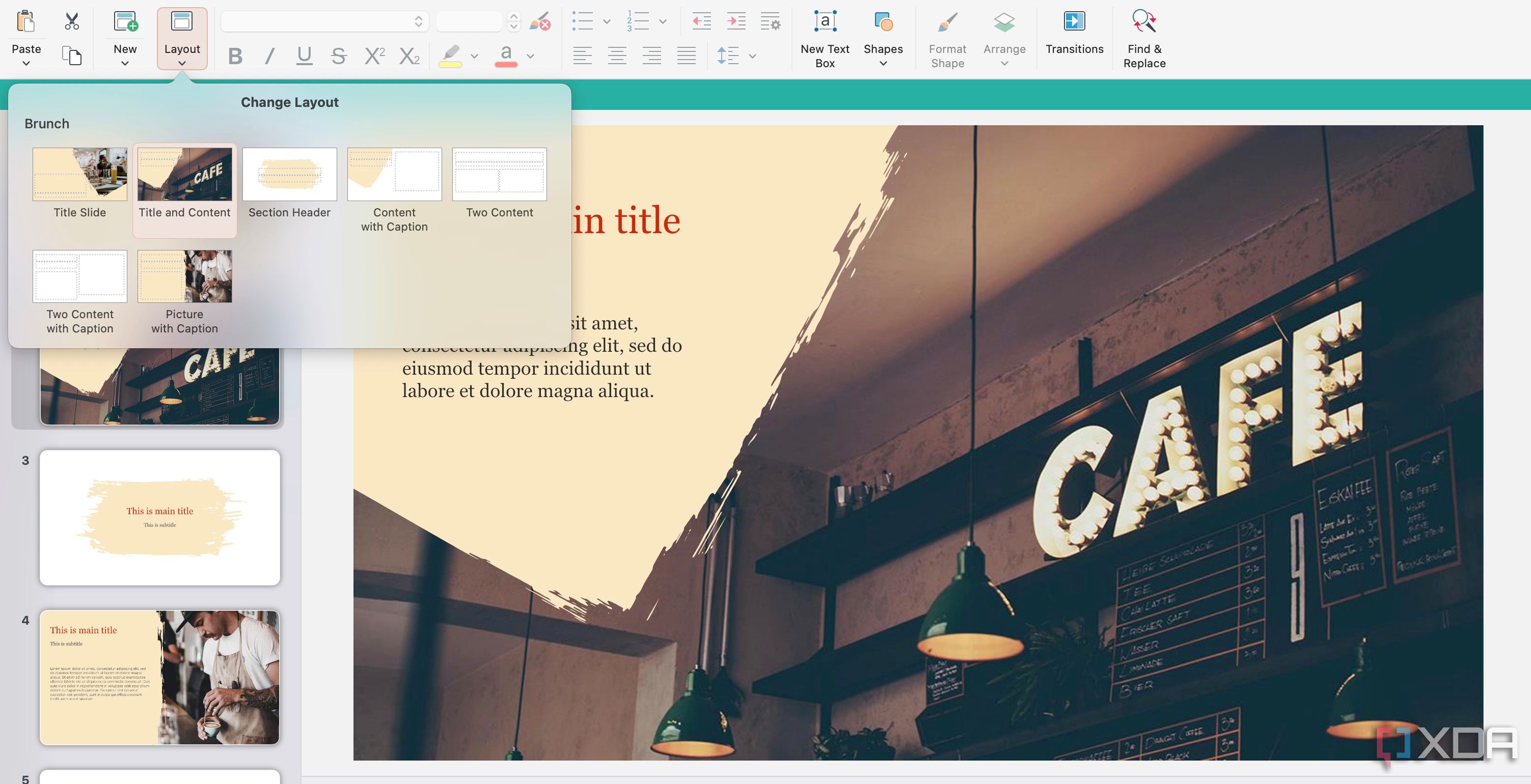
Task: Click the Paste clipboard icon
Action: (25, 22)
